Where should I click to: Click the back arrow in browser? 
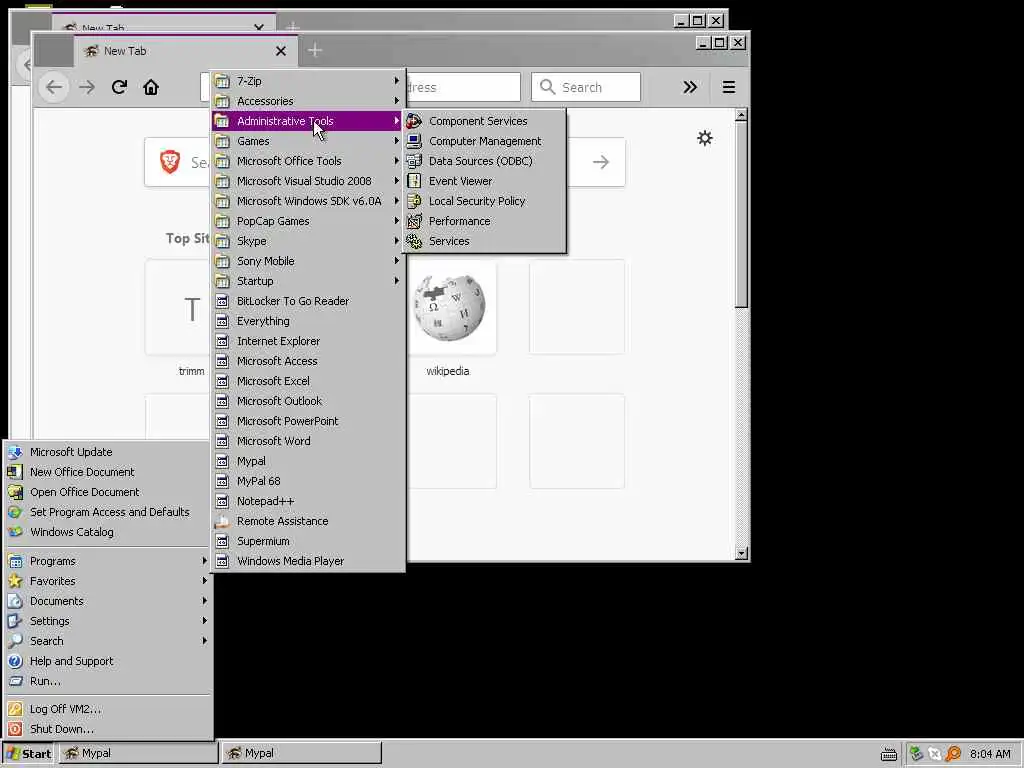(x=54, y=87)
